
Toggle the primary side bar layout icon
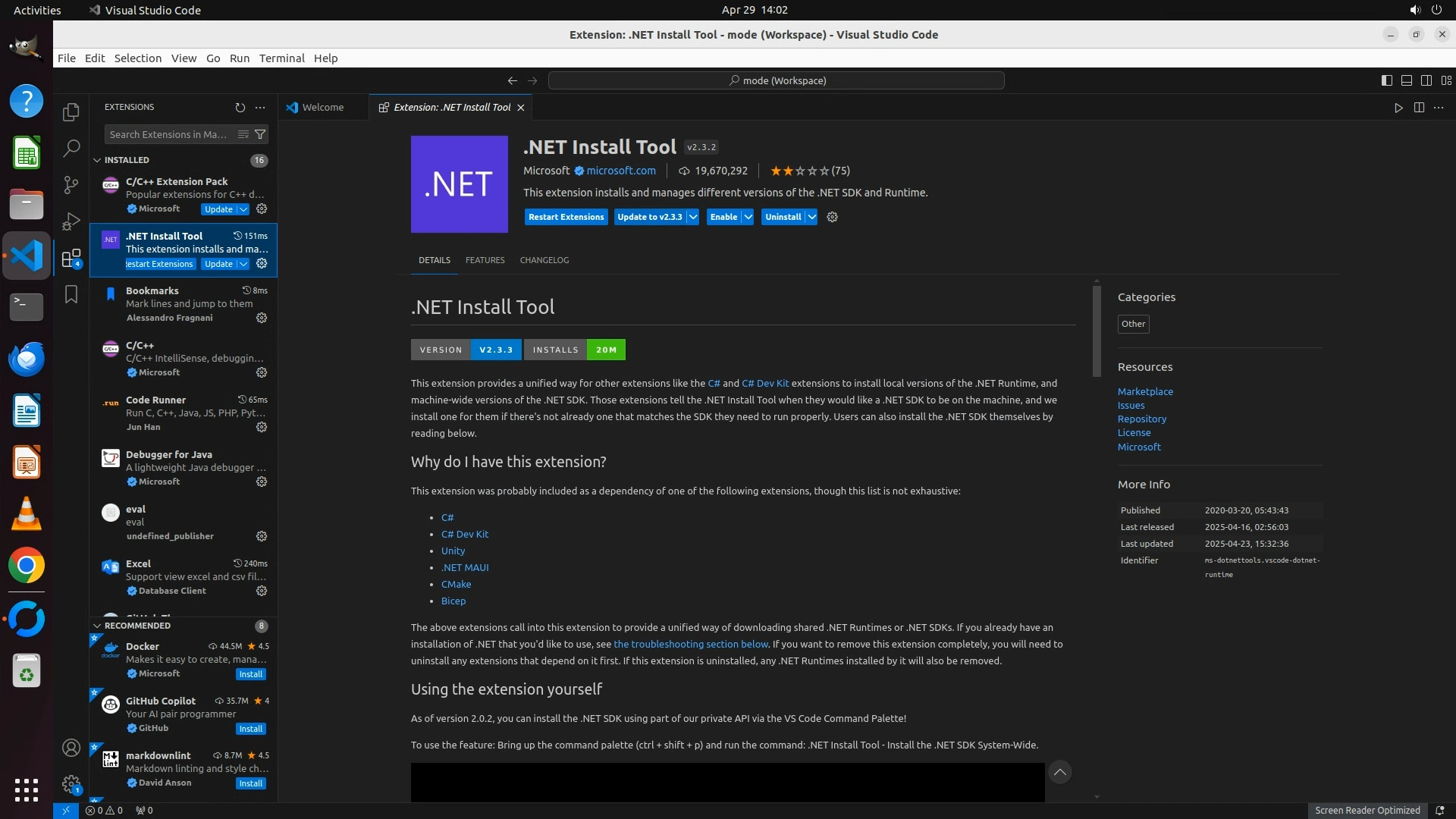(1386, 80)
